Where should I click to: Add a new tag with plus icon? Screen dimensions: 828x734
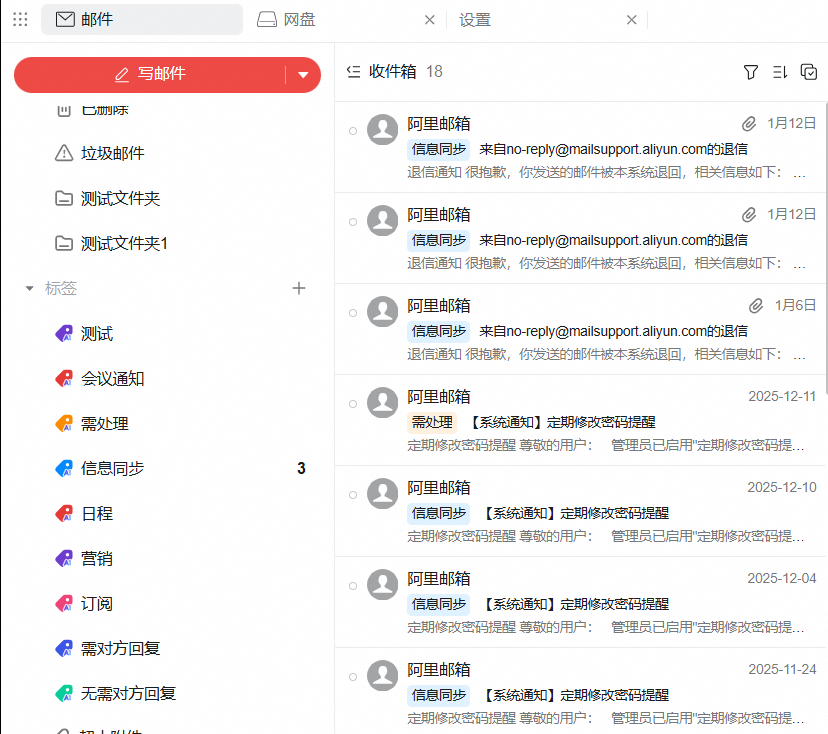click(298, 288)
